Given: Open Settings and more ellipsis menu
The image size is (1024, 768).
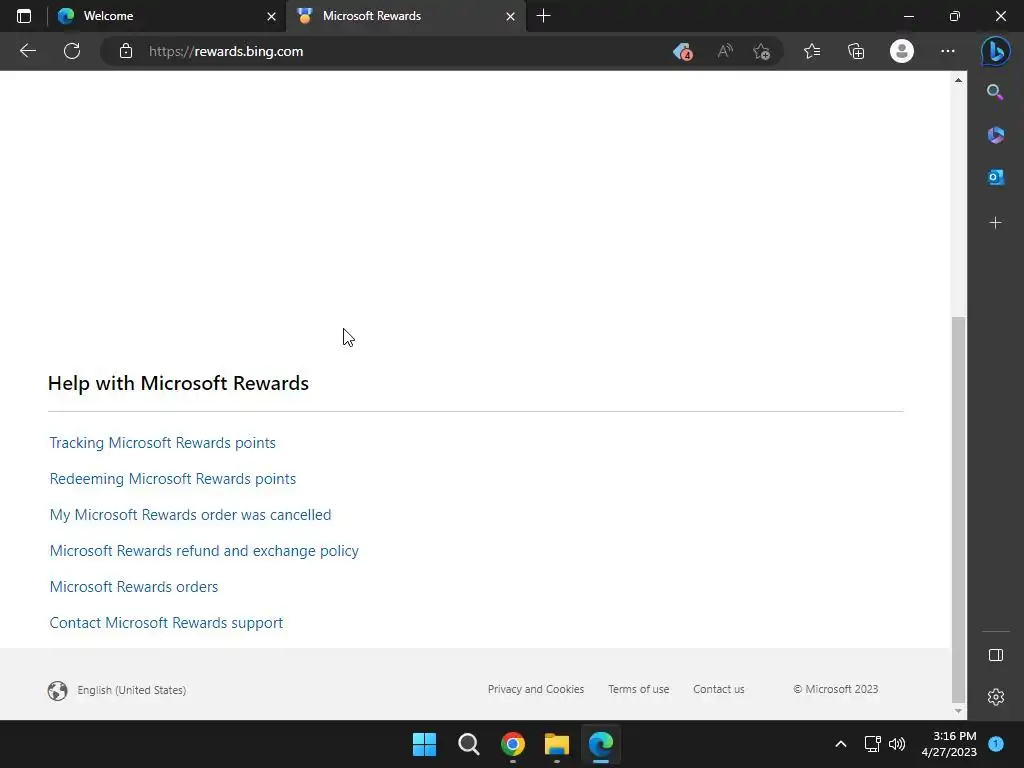Looking at the screenshot, I should tap(948, 51).
